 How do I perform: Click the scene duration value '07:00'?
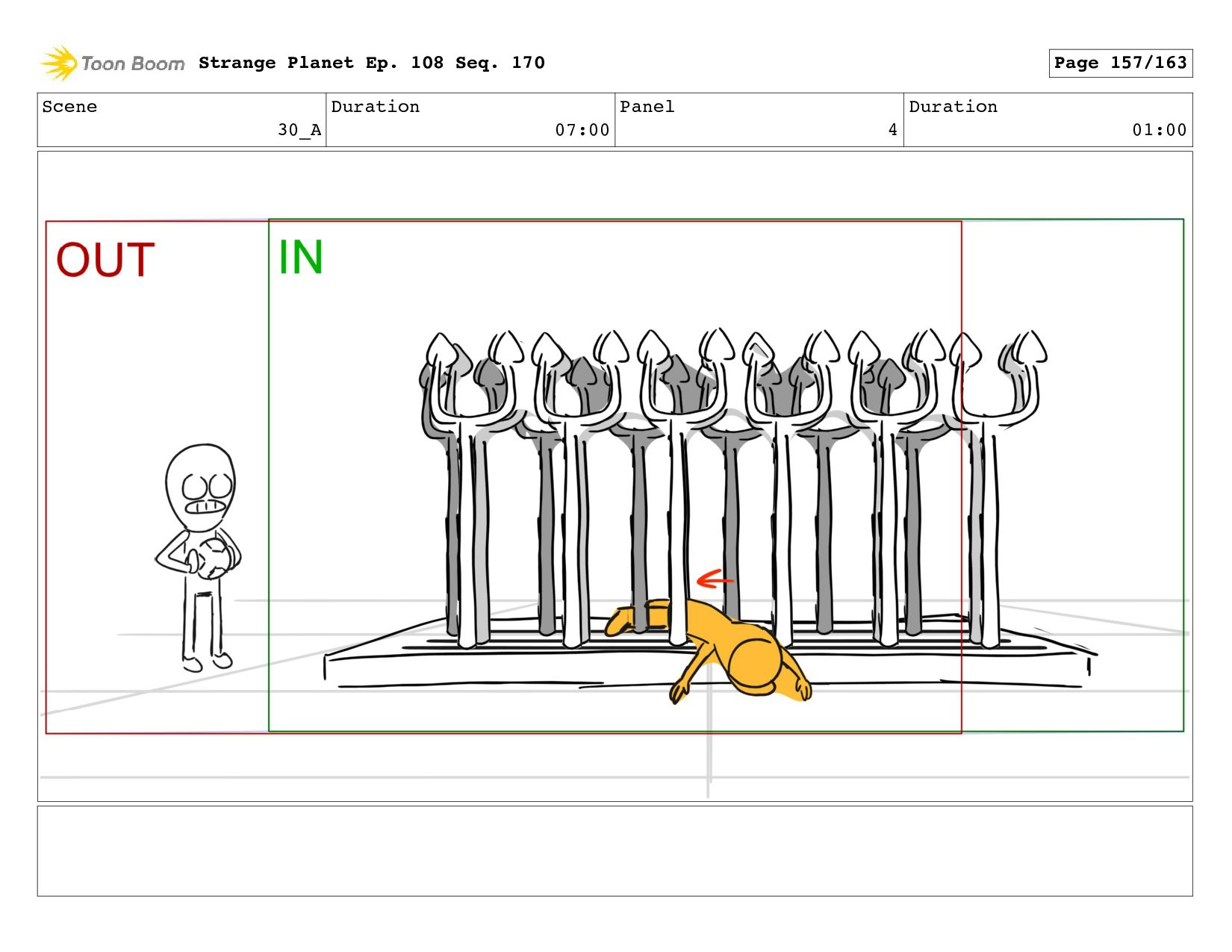point(582,130)
